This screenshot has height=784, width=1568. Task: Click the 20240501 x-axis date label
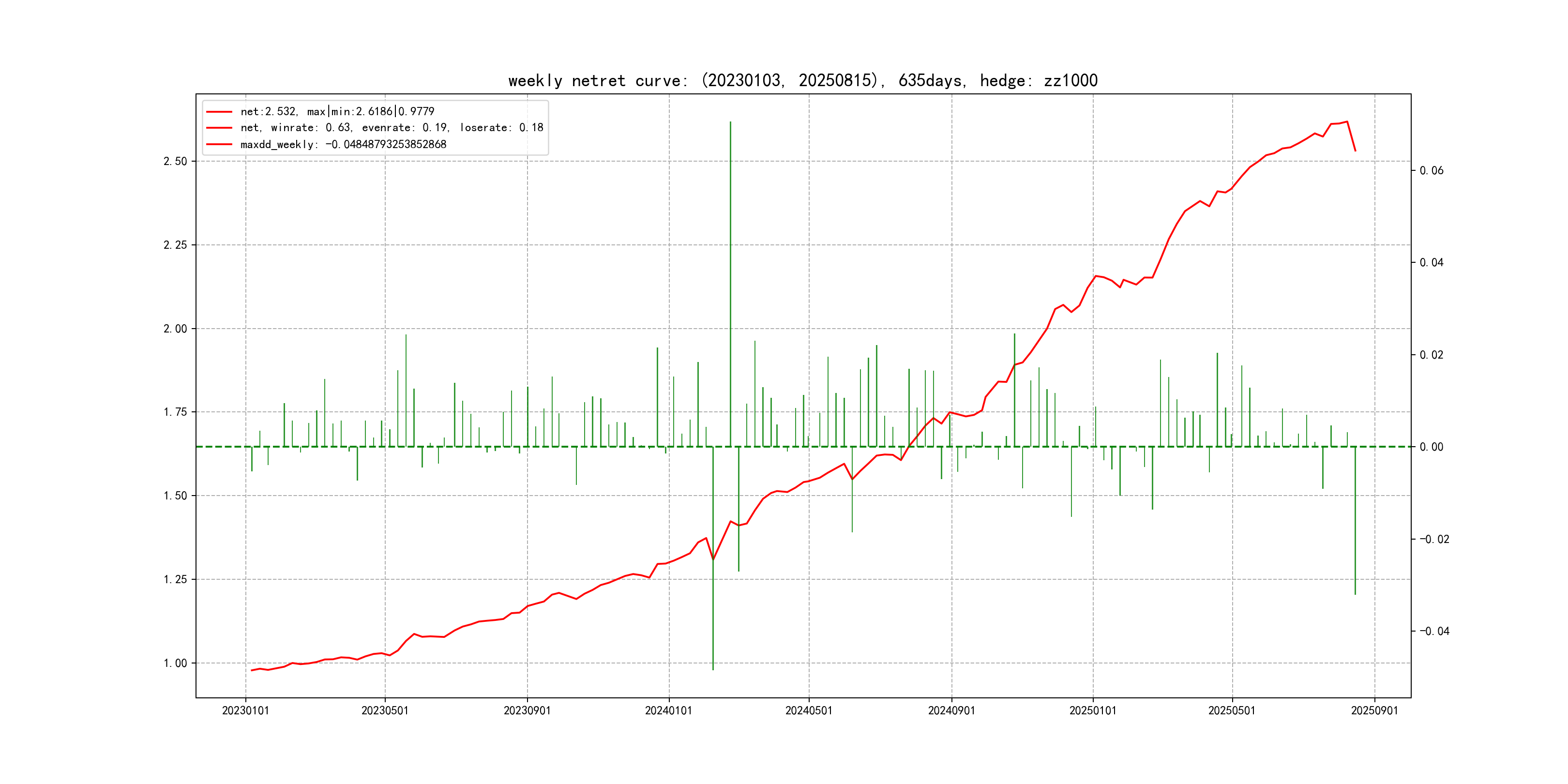(808, 710)
